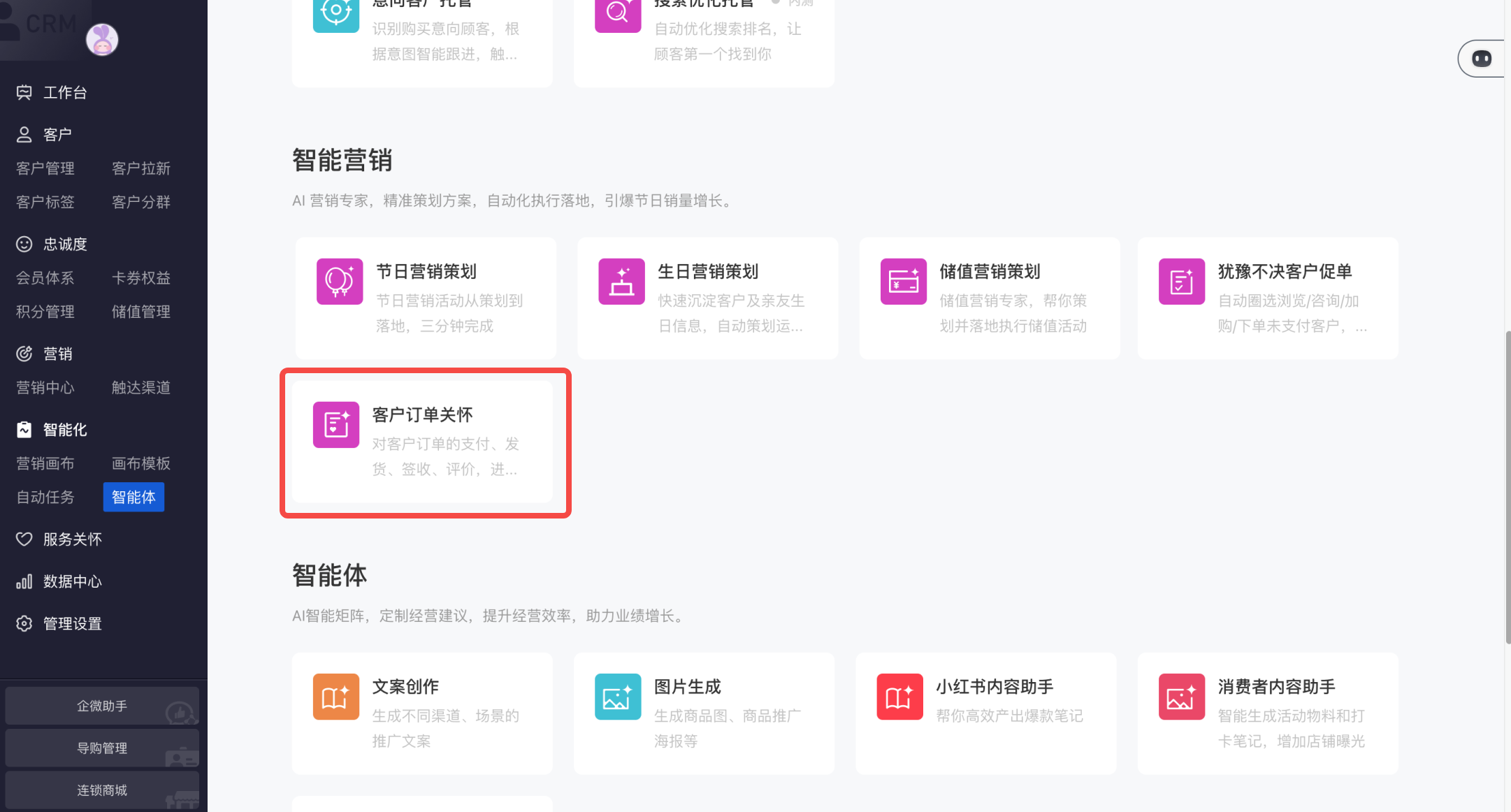Click the 文案创作 orange book icon

coord(336,697)
